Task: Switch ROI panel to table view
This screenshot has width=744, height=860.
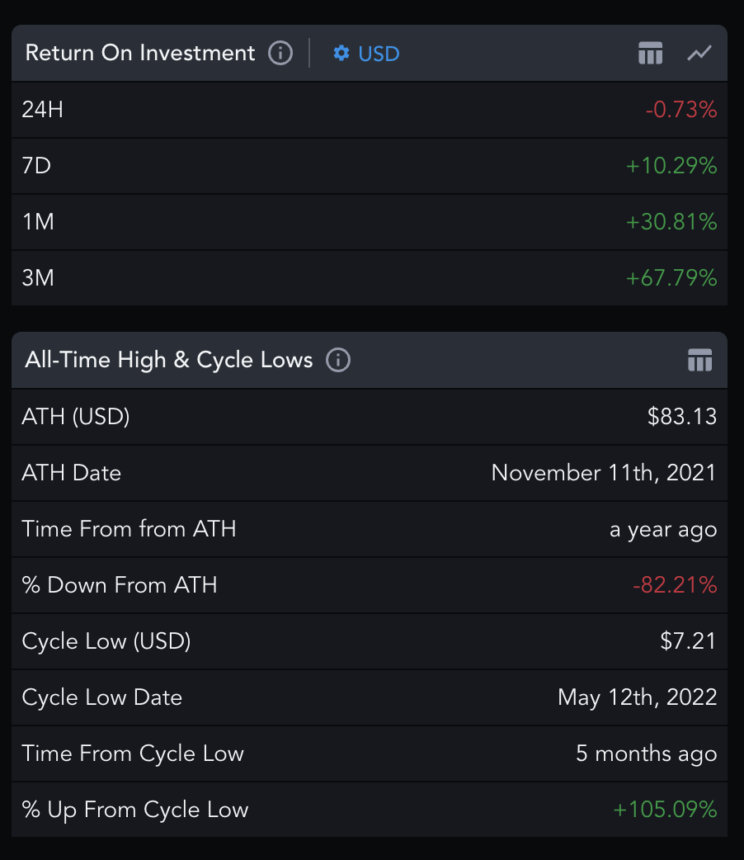Action: 650,53
